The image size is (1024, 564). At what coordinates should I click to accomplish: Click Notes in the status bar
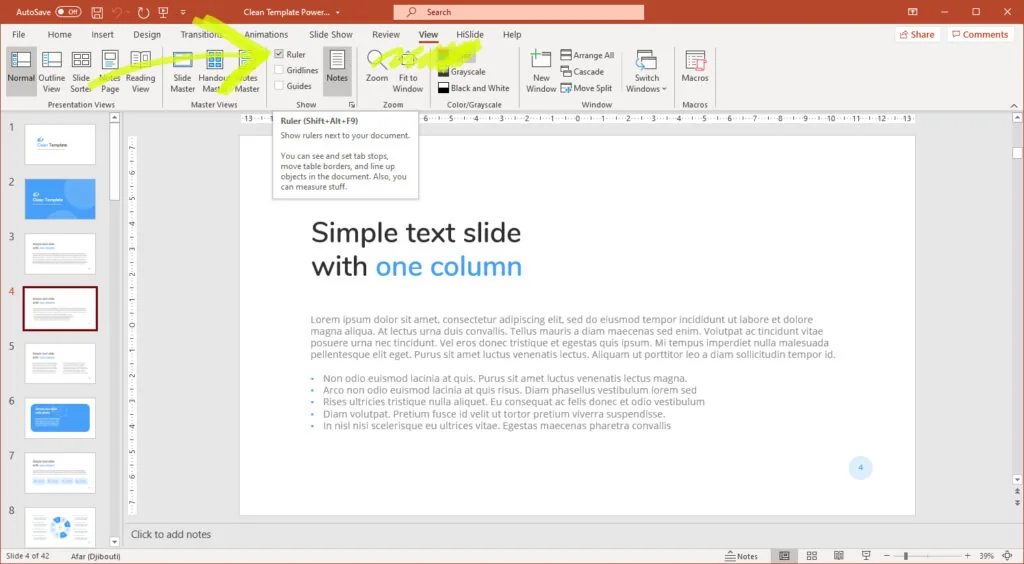(741, 556)
